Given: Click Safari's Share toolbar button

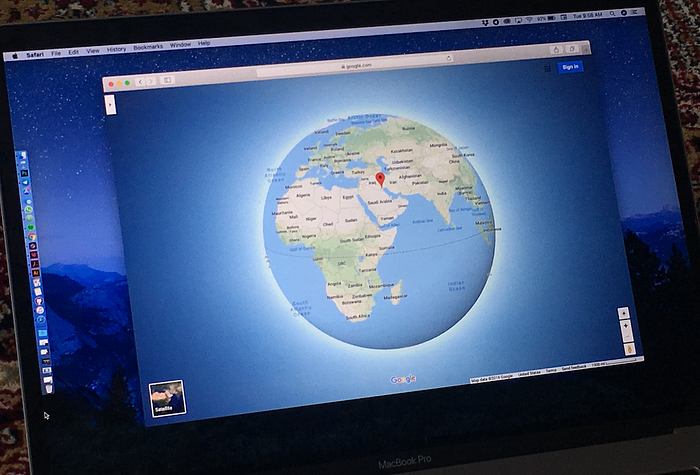Looking at the screenshot, I should pos(556,50).
